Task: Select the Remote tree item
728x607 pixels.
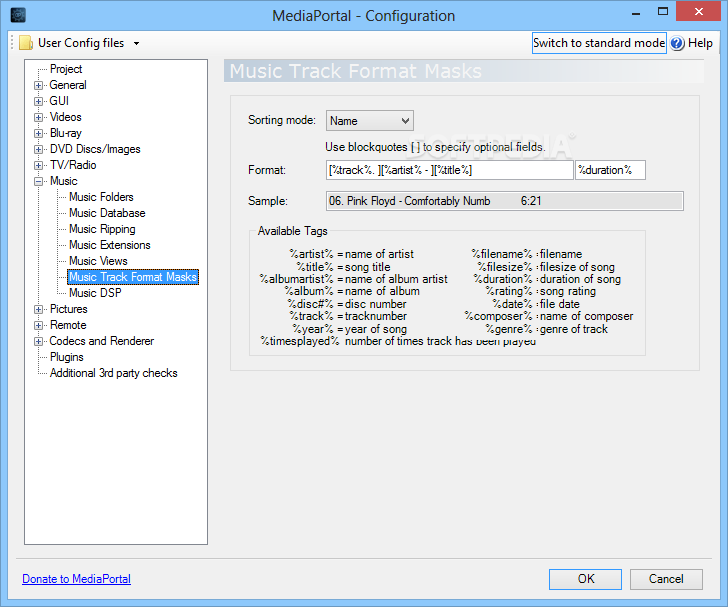Action: pos(68,325)
